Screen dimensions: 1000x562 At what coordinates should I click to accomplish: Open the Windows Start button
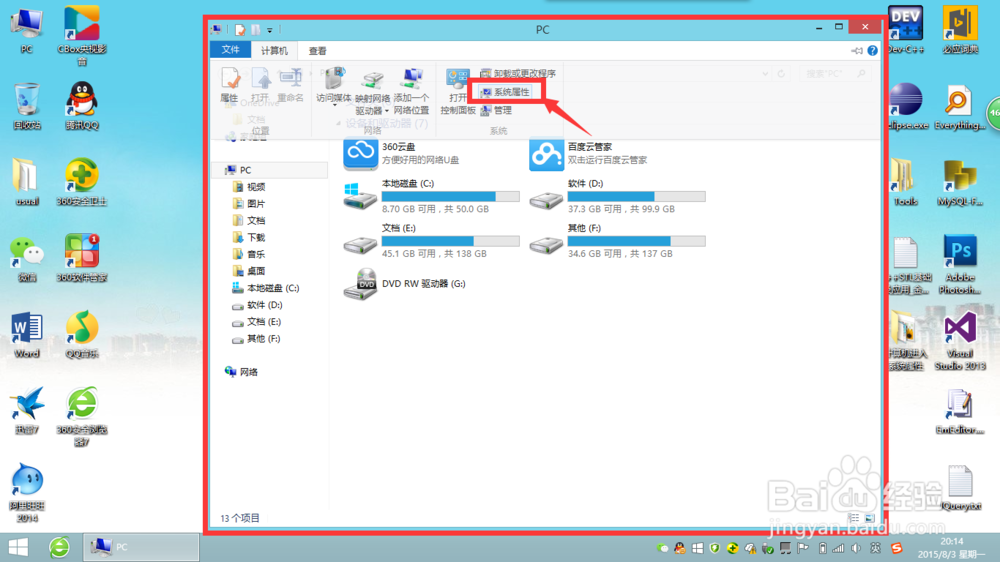pyautogui.click(x=18, y=547)
